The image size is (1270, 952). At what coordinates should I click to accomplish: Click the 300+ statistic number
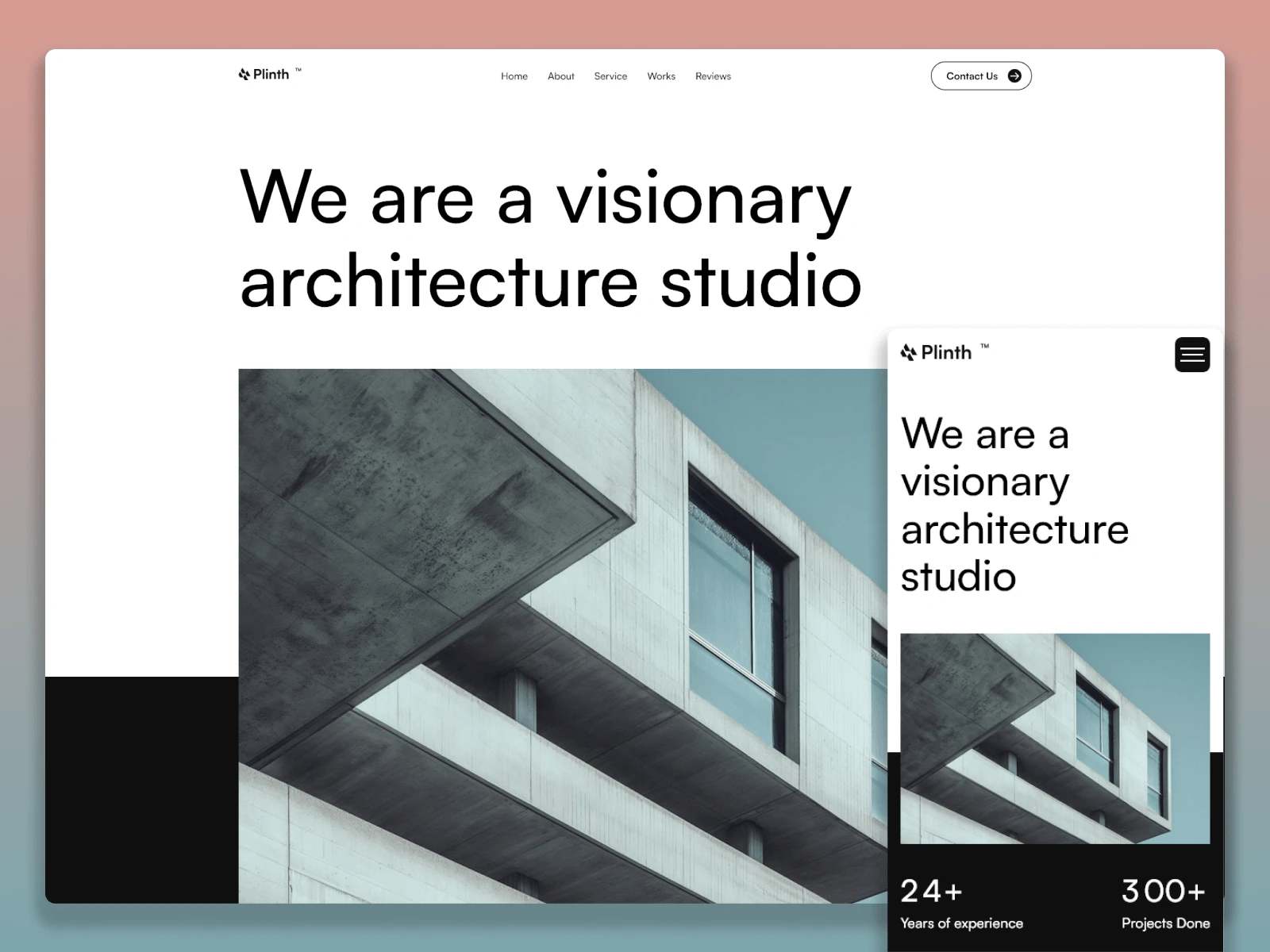pyautogui.click(x=1163, y=891)
